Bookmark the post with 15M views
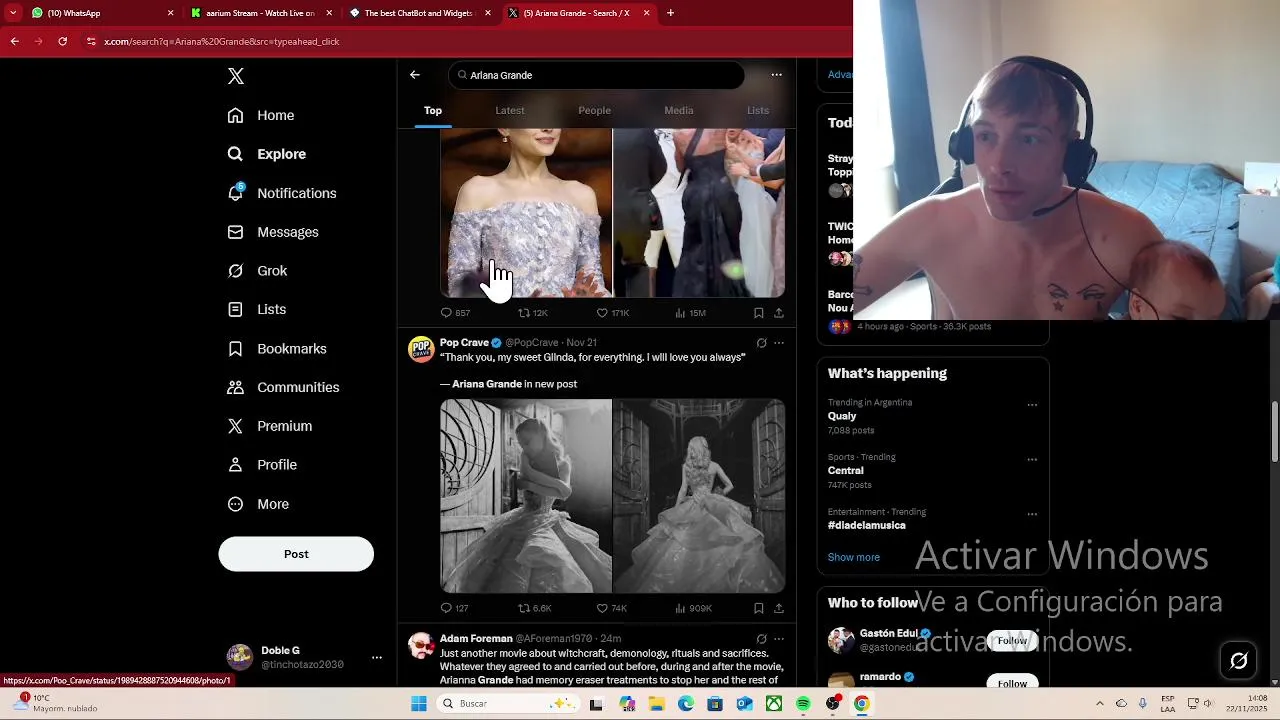1280x720 pixels. click(x=759, y=313)
